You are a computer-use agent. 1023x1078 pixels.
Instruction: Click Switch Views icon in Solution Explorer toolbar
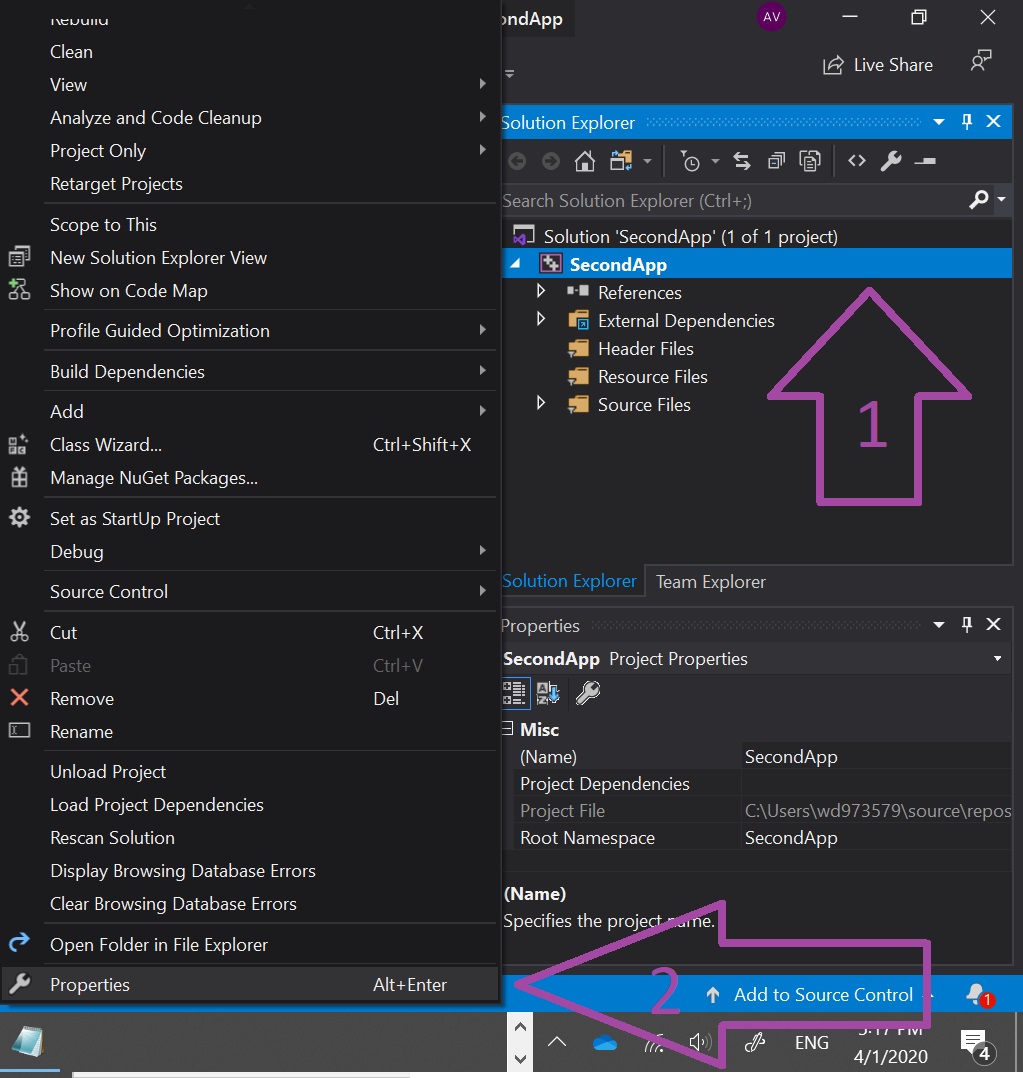point(621,162)
